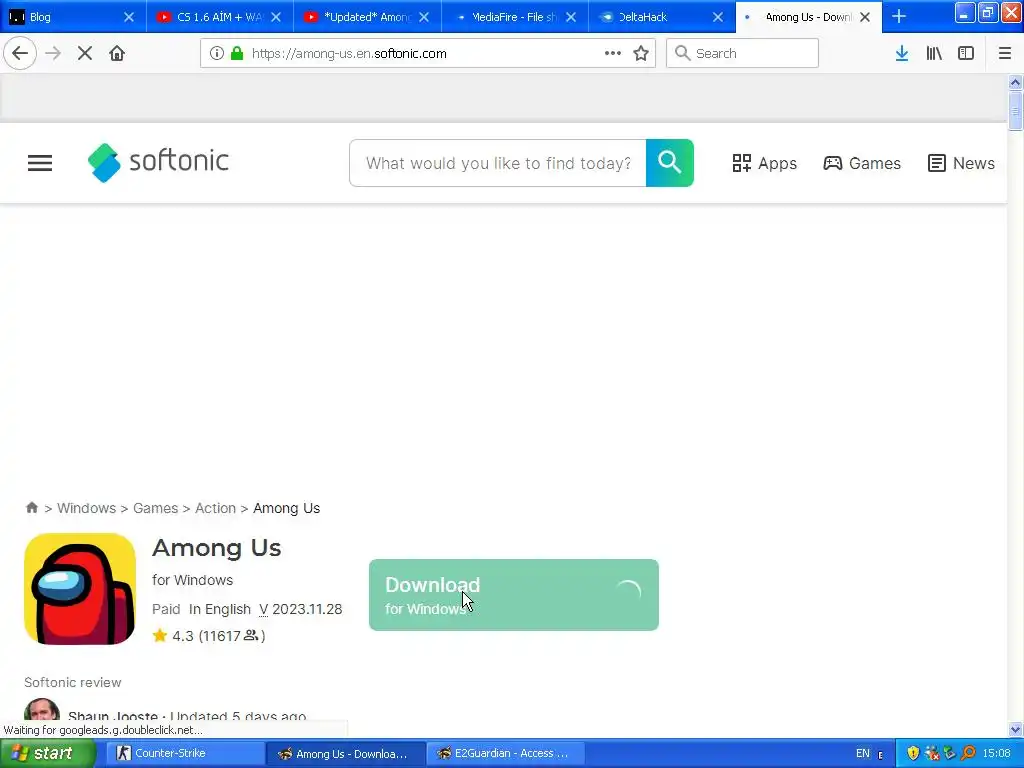
Task: Open the Games section on Softonic
Action: pos(861,163)
